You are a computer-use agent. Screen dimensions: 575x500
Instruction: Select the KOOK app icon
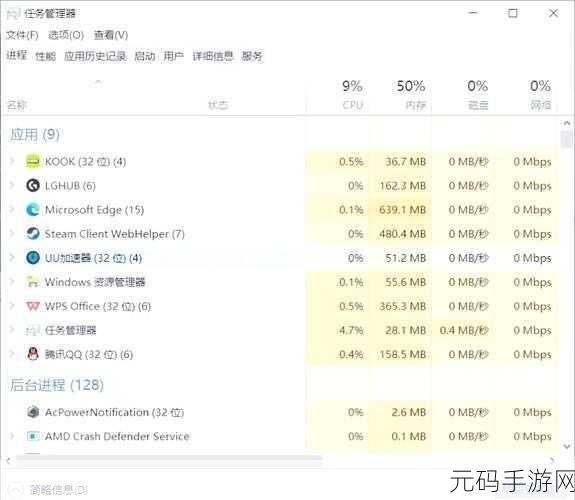click(x=33, y=161)
